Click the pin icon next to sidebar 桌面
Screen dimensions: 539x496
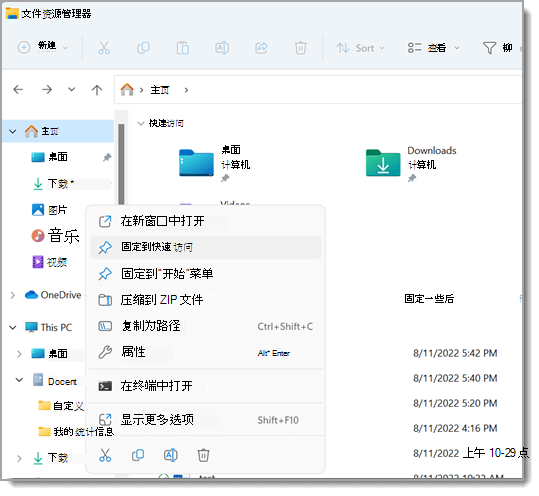coord(107,157)
